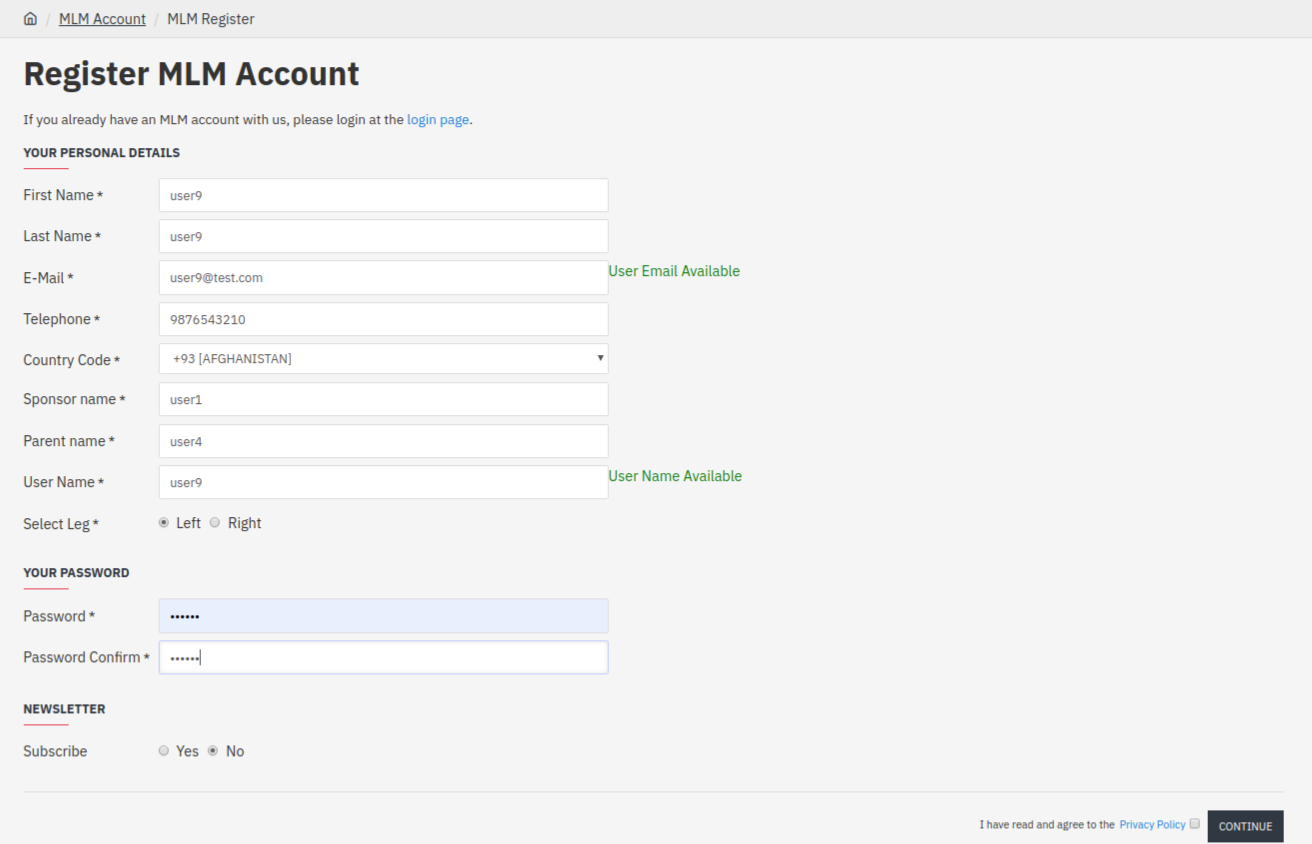Screen dimensions: 1312x844
Task: Check the Privacy Policy agreement checkbox
Action: point(1194,824)
